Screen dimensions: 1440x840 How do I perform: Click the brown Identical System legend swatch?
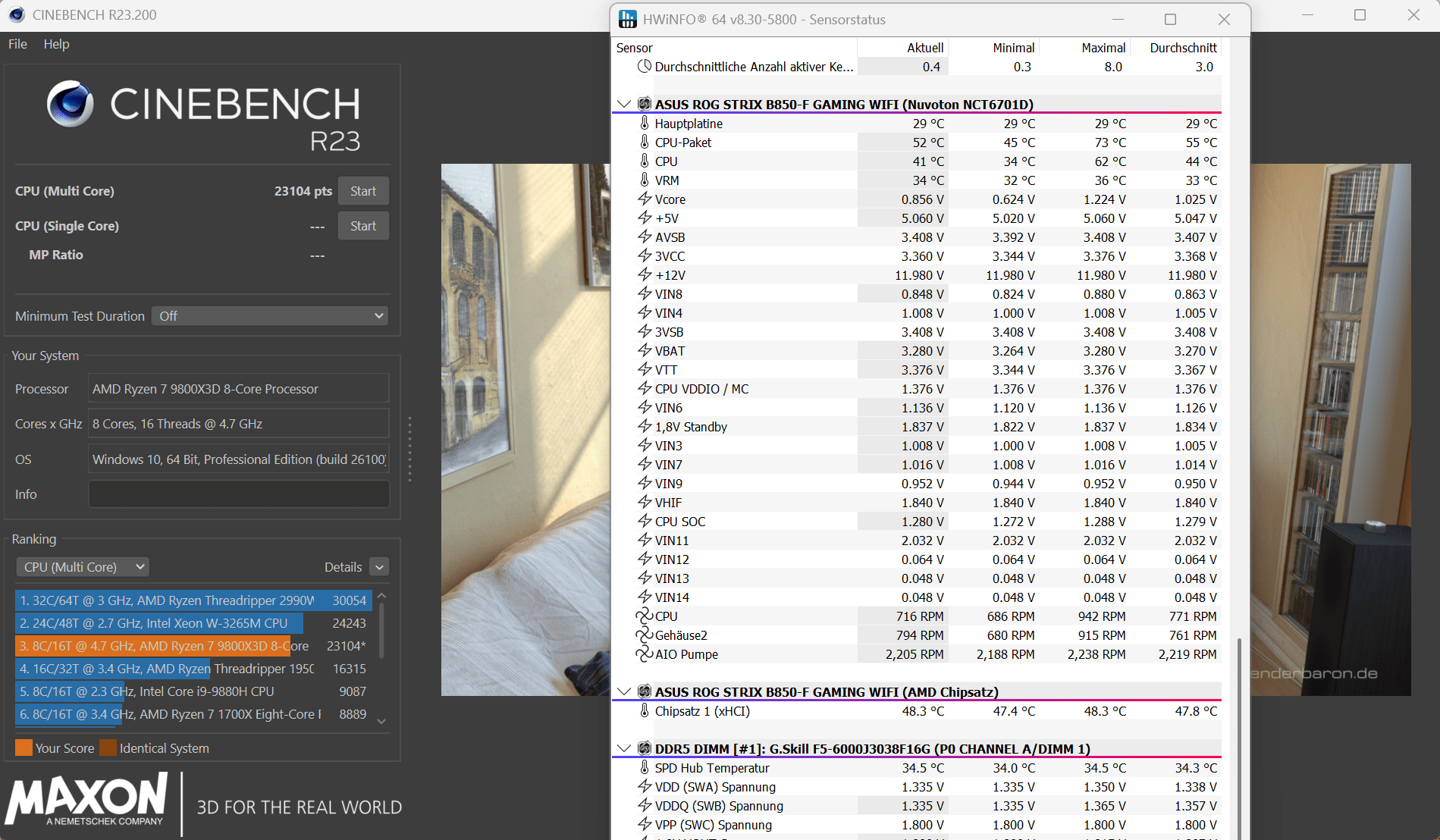(108, 748)
